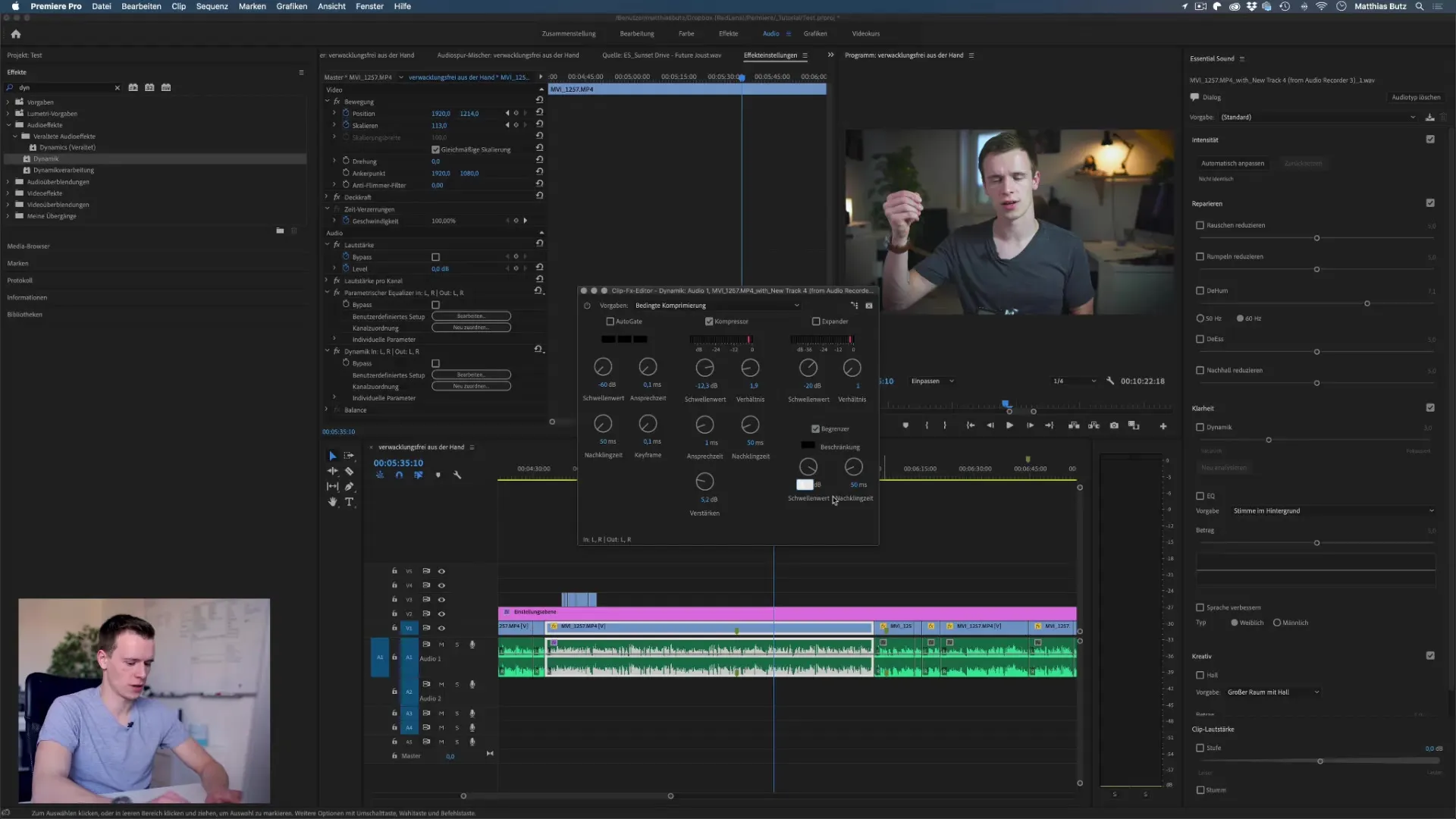Open the button editor plus icon
1456x819 pixels.
pos(1163,427)
